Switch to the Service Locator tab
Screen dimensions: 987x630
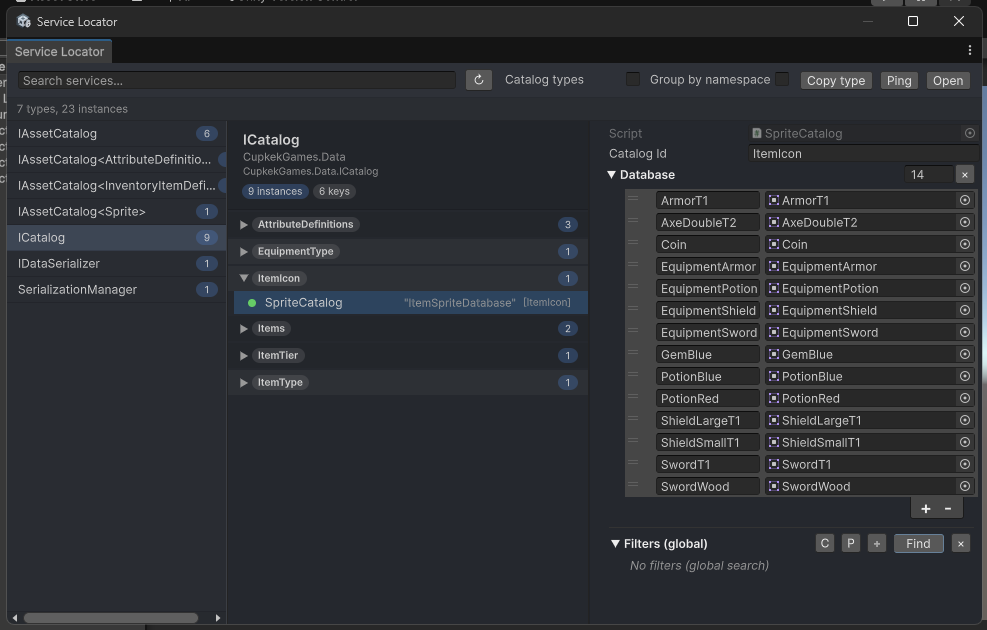point(59,51)
